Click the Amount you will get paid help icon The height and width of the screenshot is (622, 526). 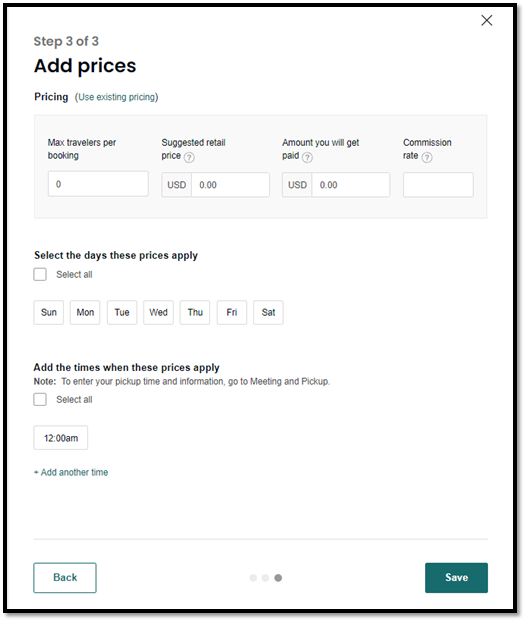pyautogui.click(x=307, y=157)
